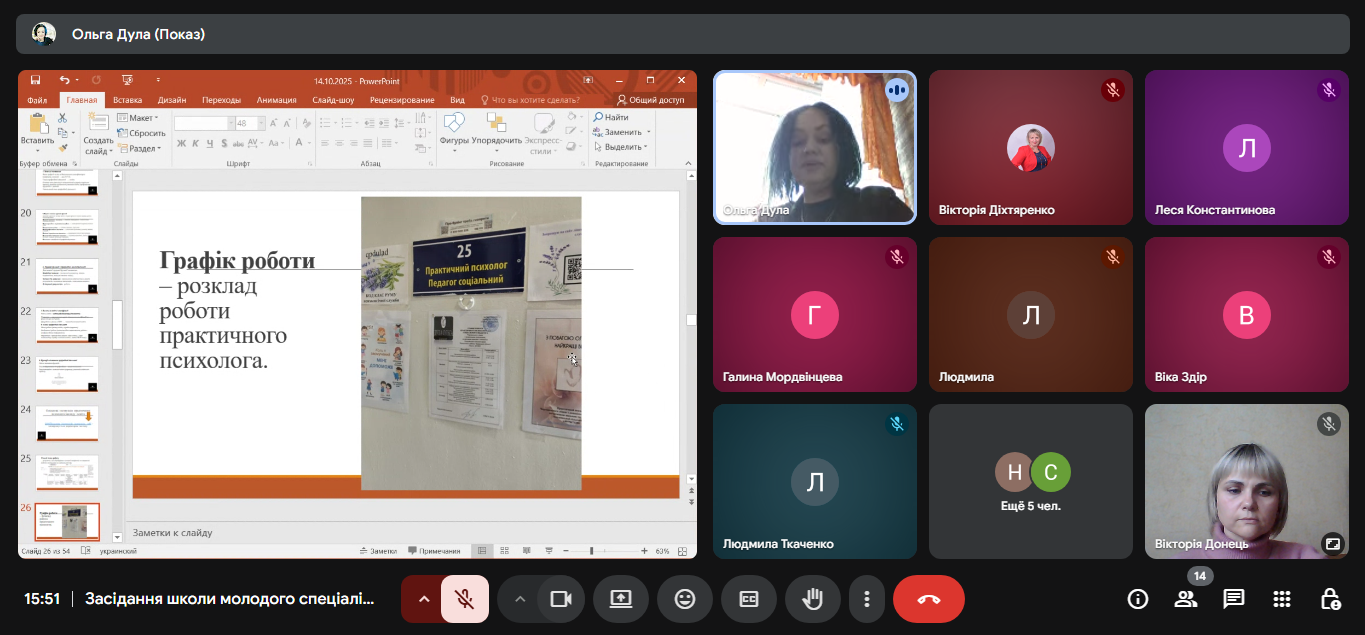1365x635 pixels.
Task: Start screen presentation with share button
Action: [x=621, y=599]
